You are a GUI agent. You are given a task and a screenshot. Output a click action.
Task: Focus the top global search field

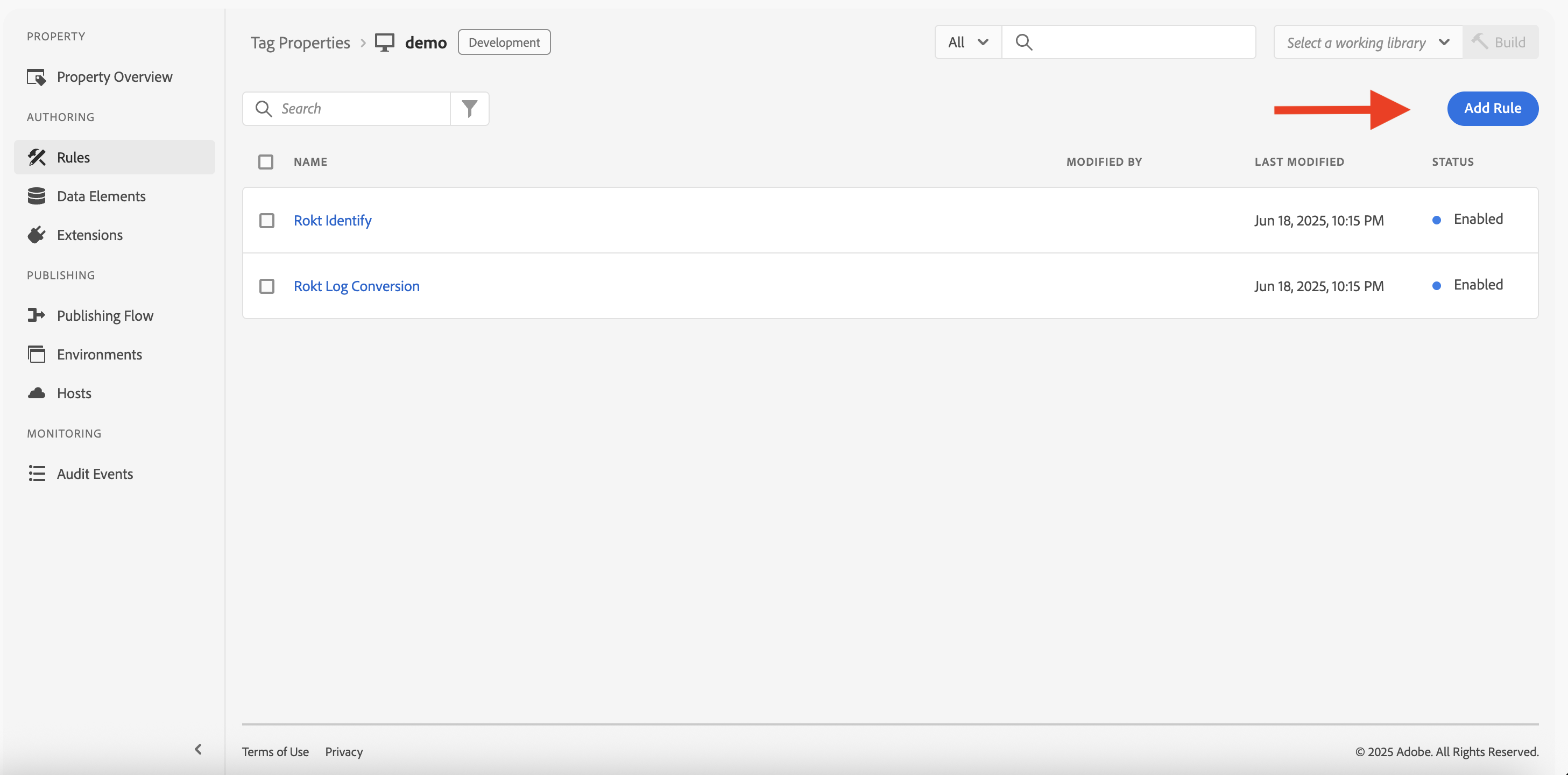tap(1128, 42)
